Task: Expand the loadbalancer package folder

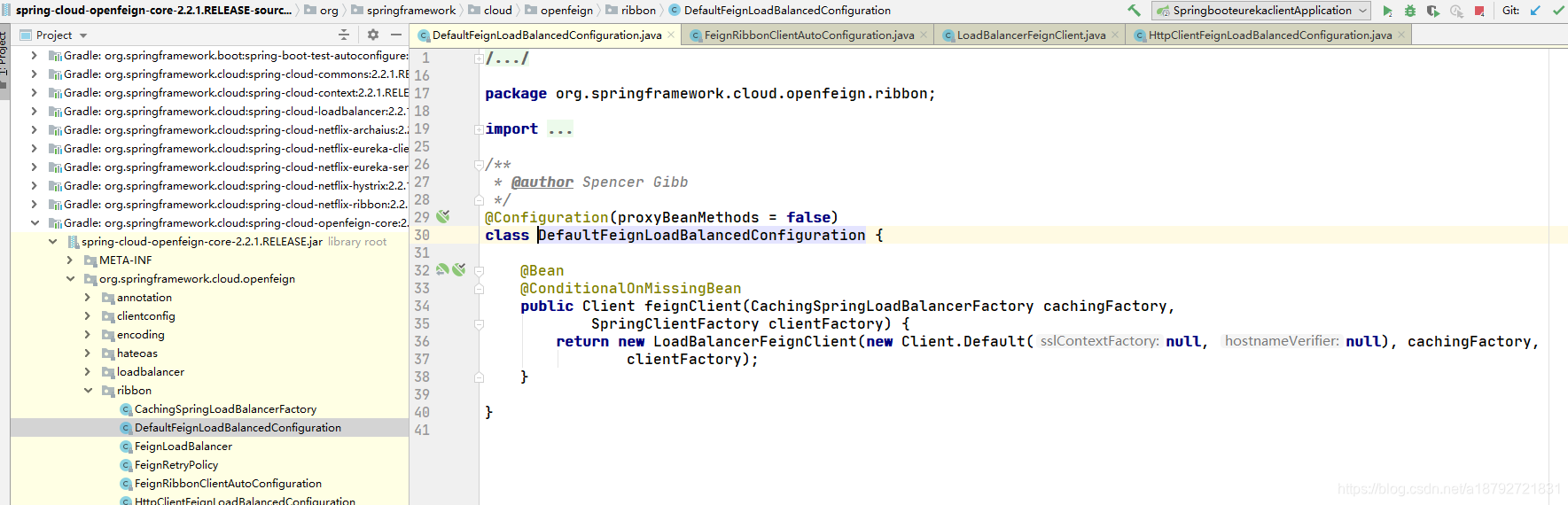Action: 88,372
